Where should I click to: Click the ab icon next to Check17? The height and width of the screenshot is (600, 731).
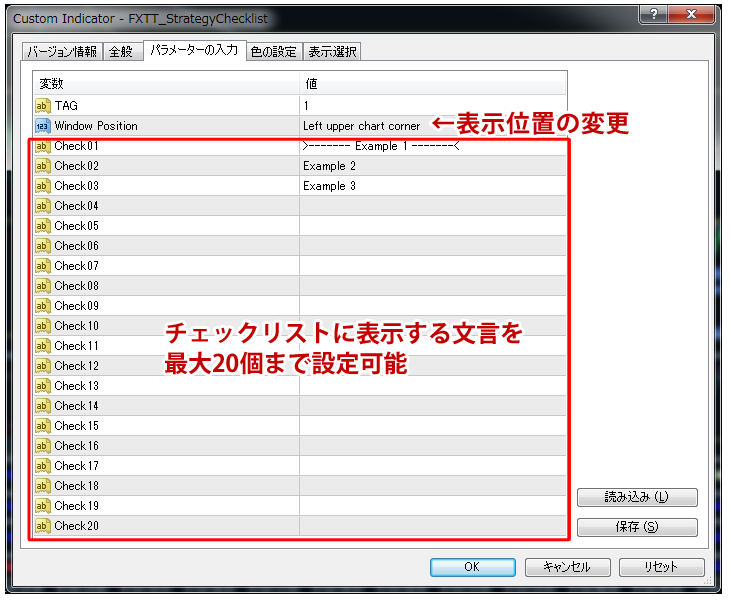click(x=43, y=466)
